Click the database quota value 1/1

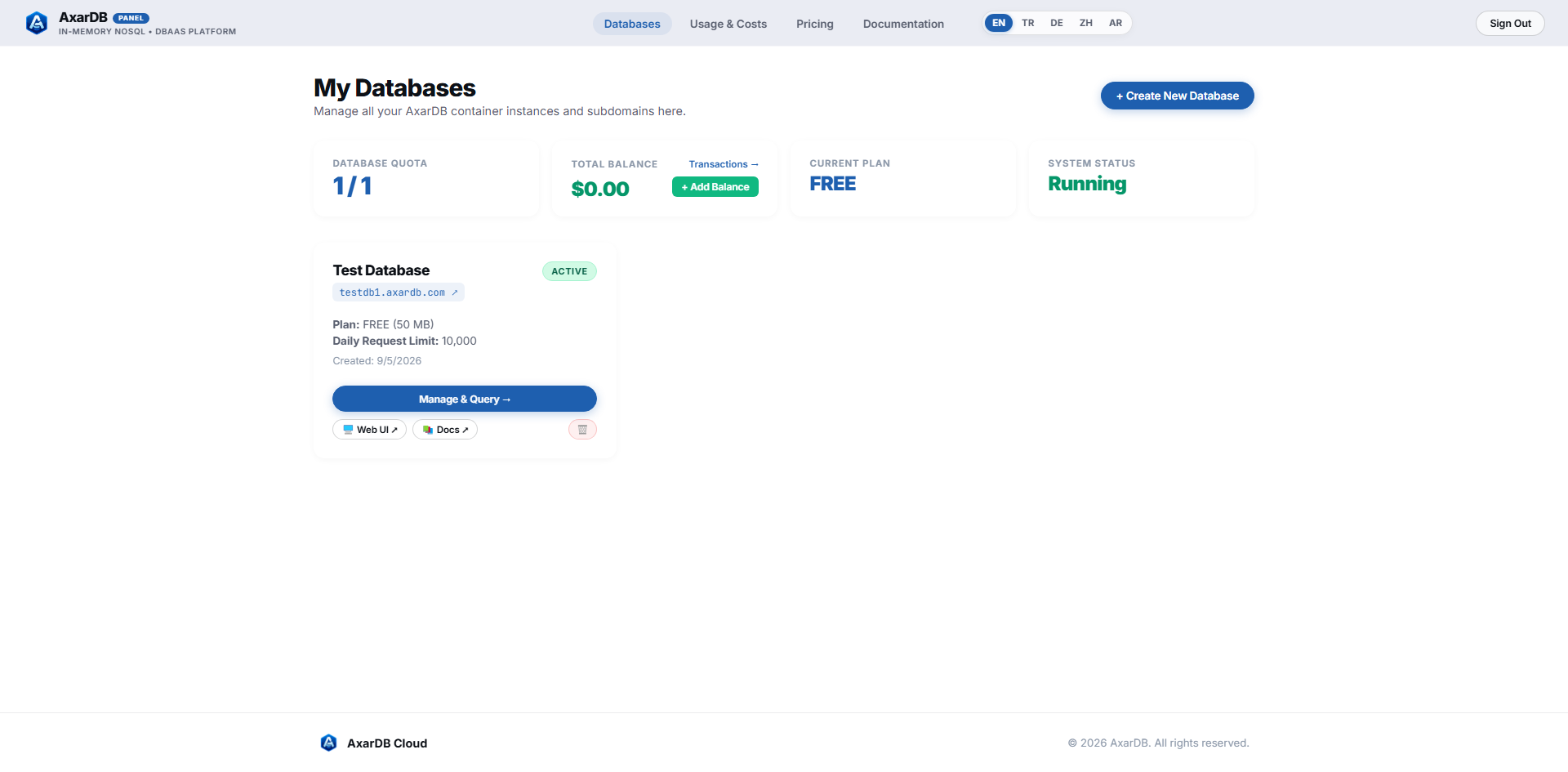coord(353,186)
